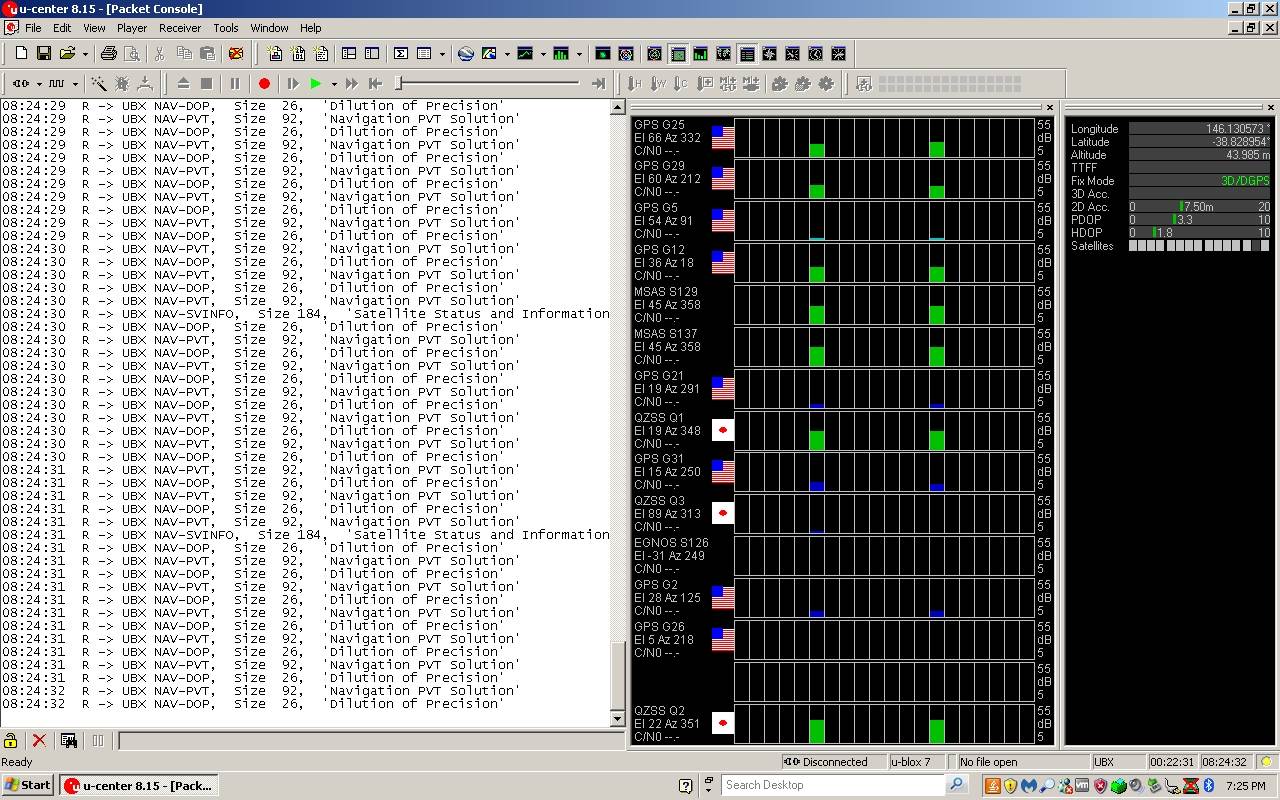The width and height of the screenshot is (1280, 800).
Task: Open the Tools menu
Action: tap(226, 28)
